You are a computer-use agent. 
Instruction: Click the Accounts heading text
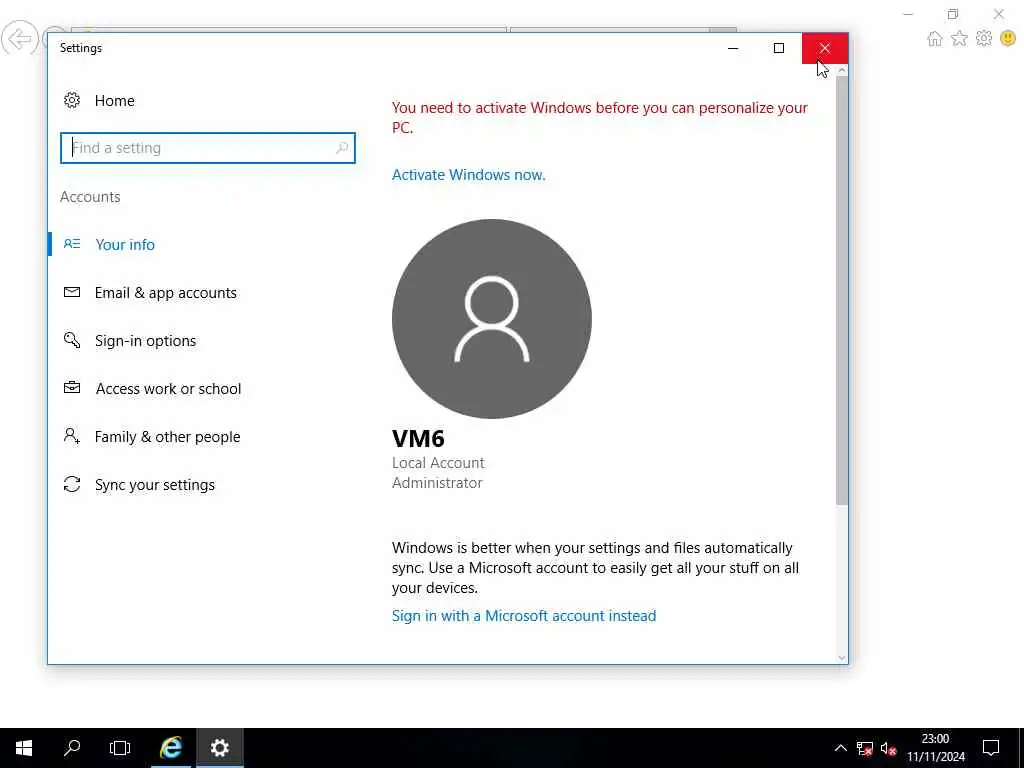(x=90, y=197)
